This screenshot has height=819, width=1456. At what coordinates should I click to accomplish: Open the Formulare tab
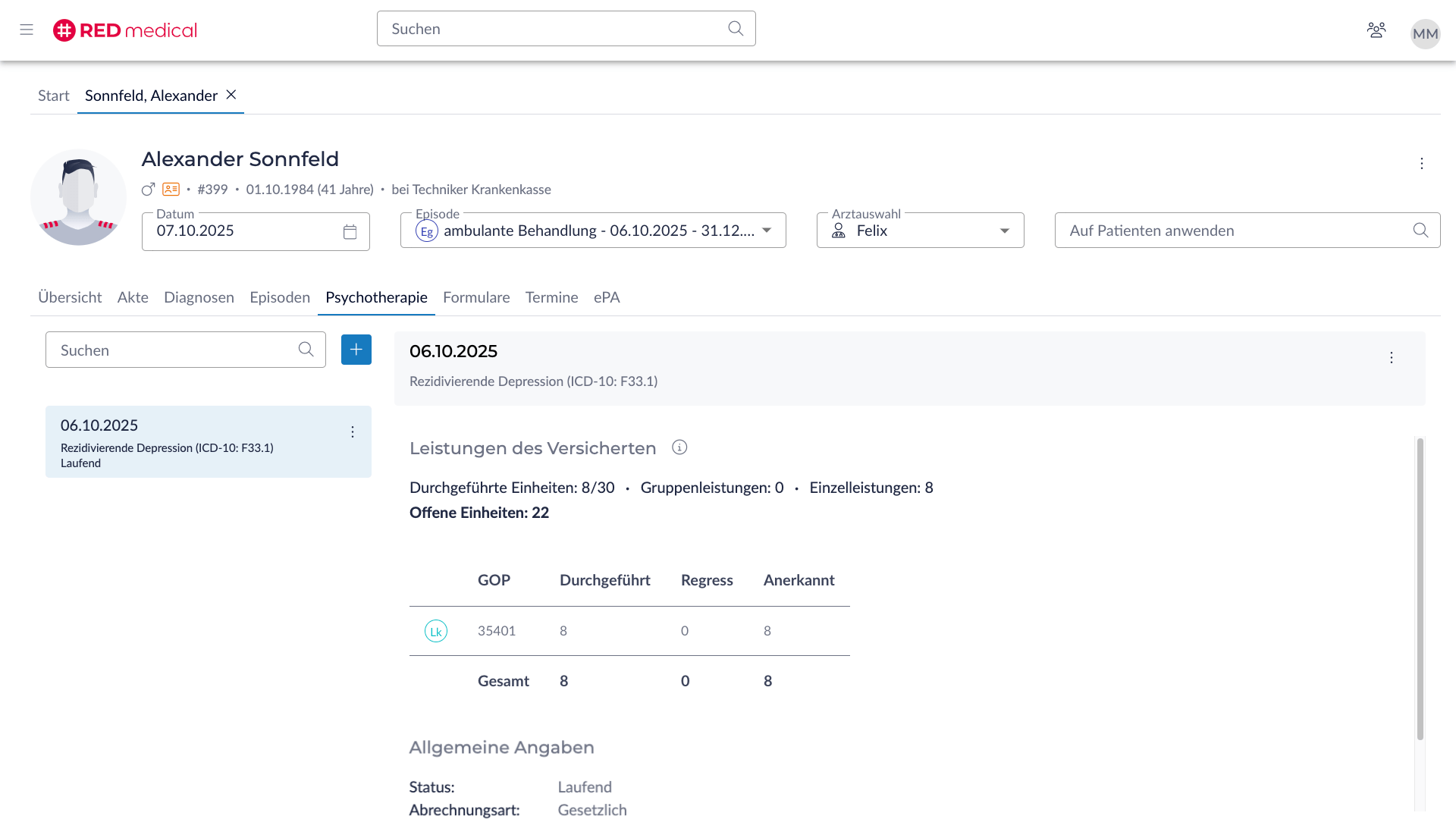tap(476, 297)
